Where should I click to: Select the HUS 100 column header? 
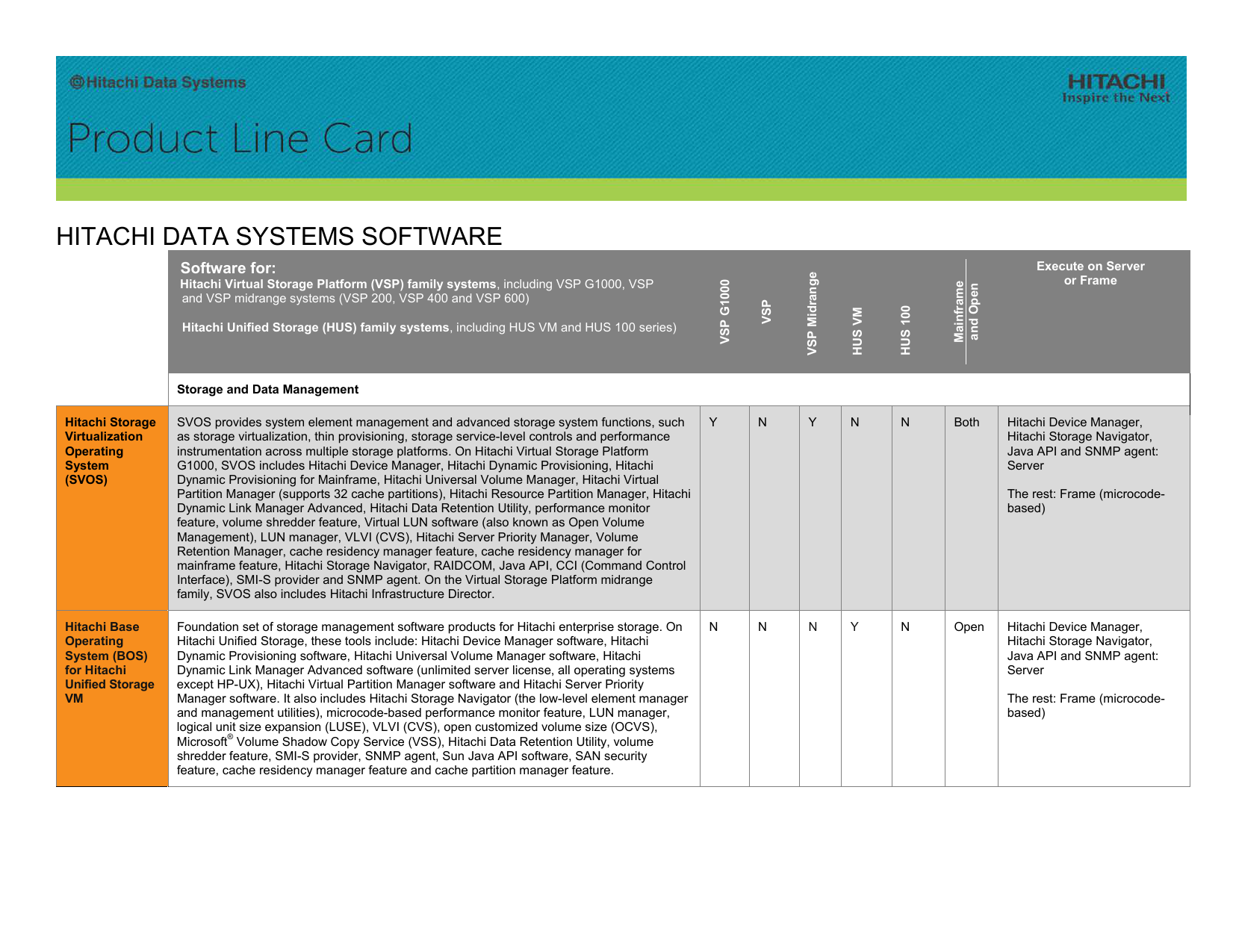pyautogui.click(x=905, y=331)
